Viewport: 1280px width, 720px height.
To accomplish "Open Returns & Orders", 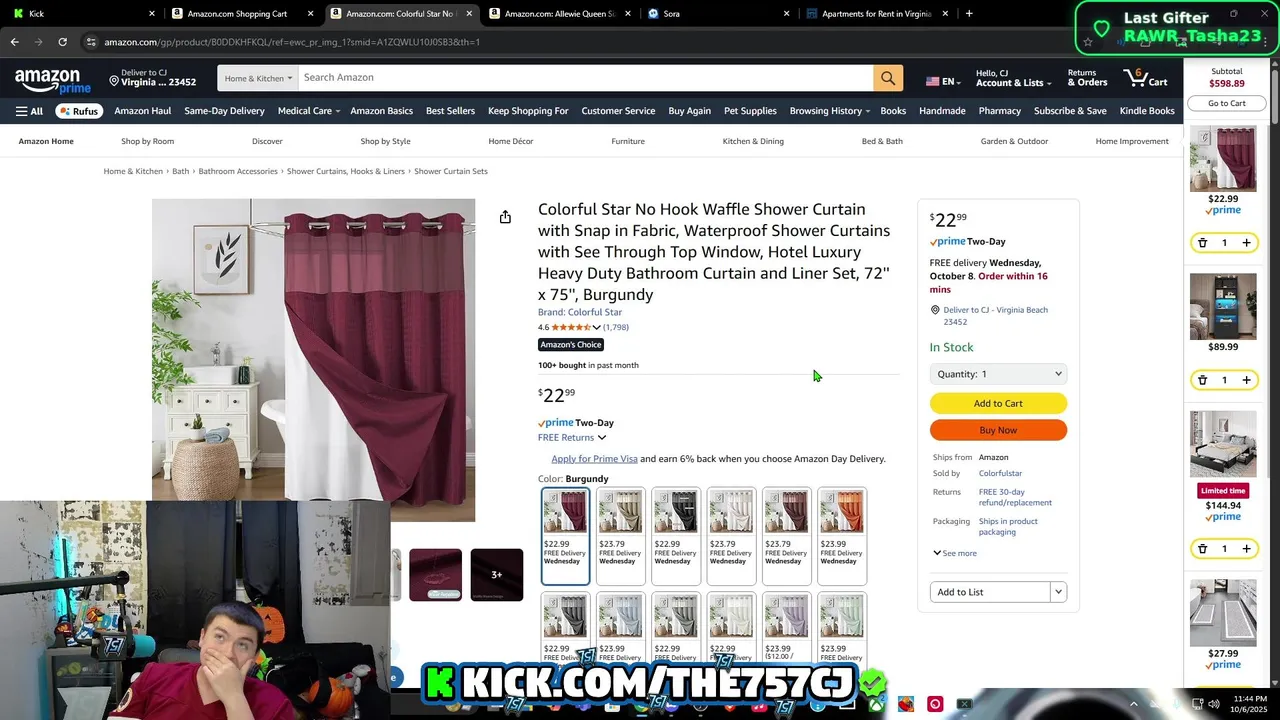I will 1087,78.
